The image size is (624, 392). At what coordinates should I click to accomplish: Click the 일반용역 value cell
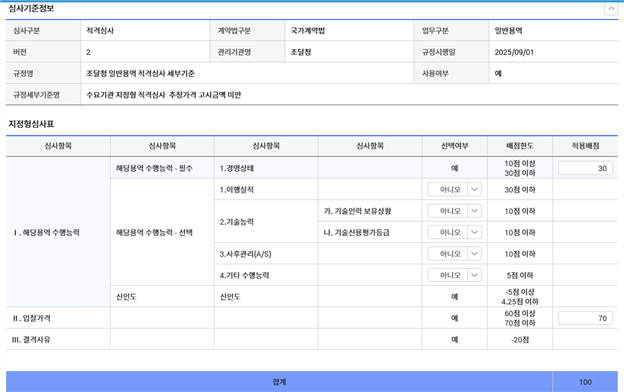pos(553,31)
